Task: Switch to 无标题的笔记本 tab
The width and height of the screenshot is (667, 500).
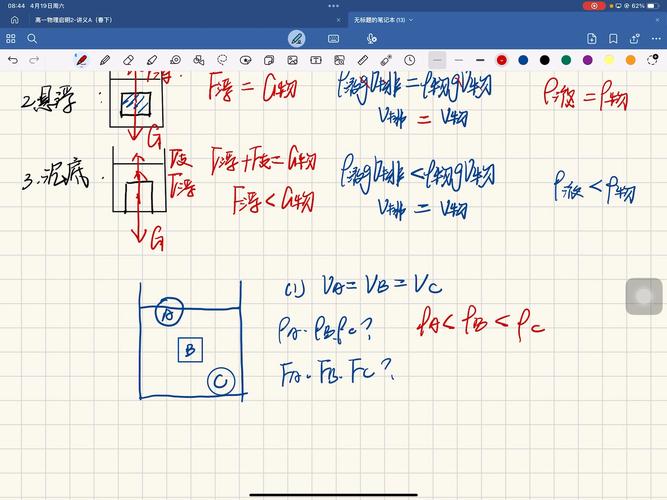Action: click(379, 20)
